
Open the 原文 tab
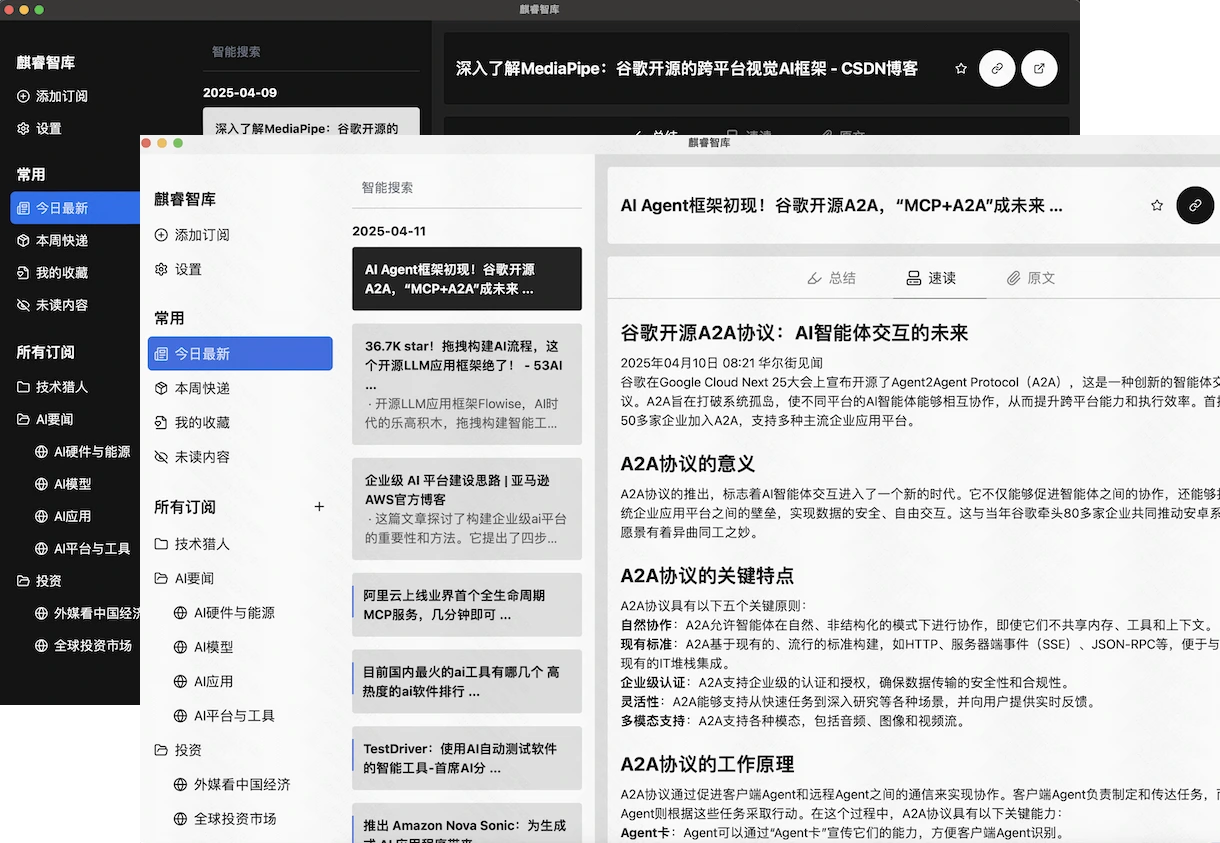point(1031,278)
